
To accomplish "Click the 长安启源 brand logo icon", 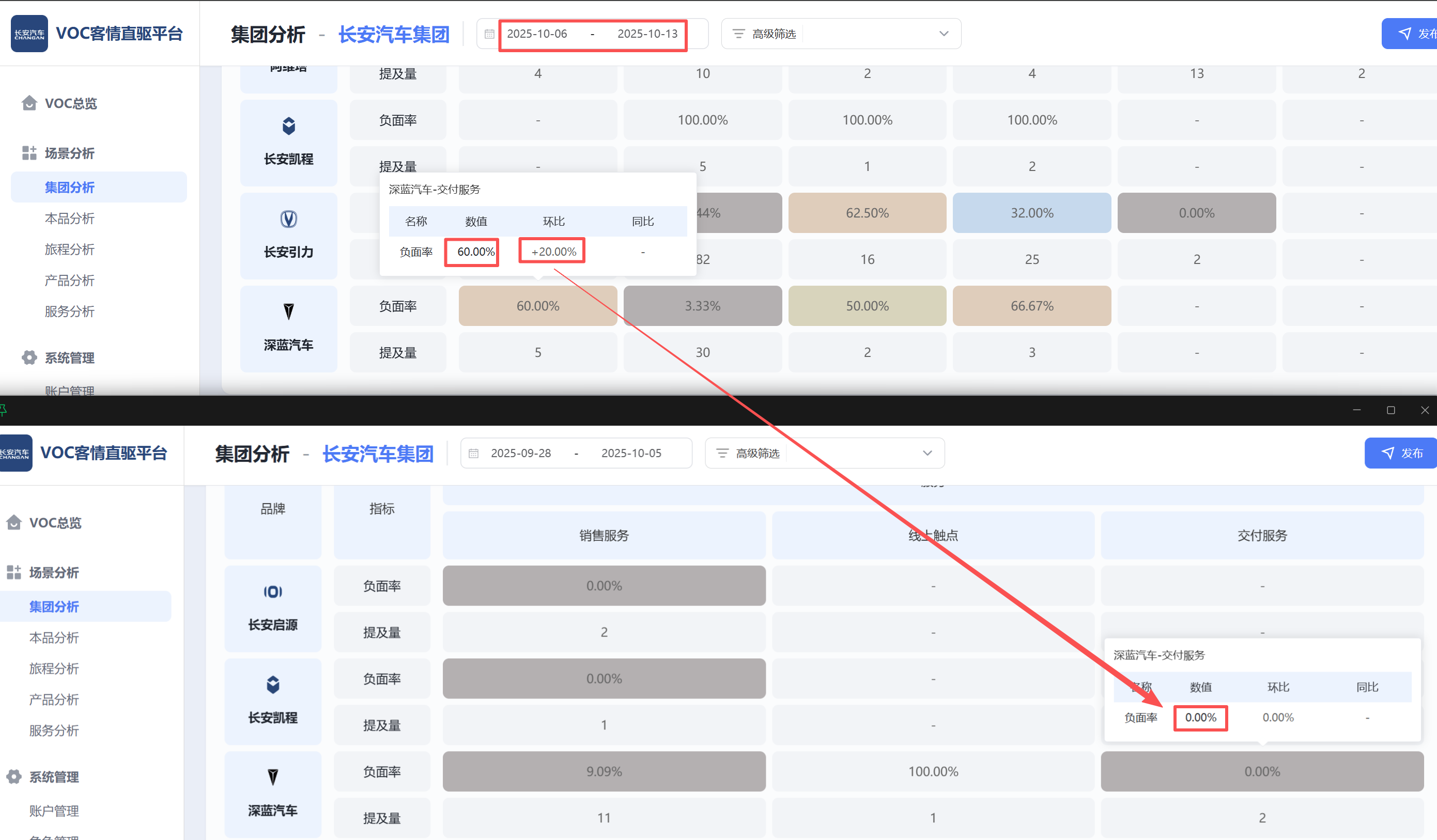I will pyautogui.click(x=273, y=592).
